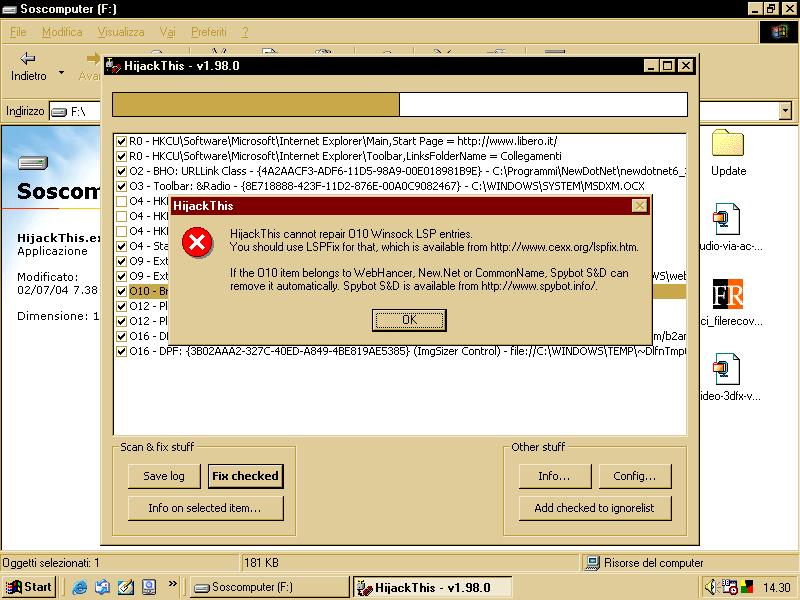The width and height of the screenshot is (800, 600).
Task: Click the Show Desktop quick launch icon
Action: tap(126, 587)
